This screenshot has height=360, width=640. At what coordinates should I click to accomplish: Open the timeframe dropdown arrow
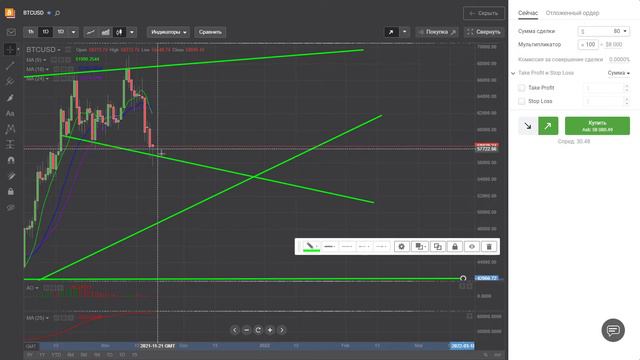[73, 32]
